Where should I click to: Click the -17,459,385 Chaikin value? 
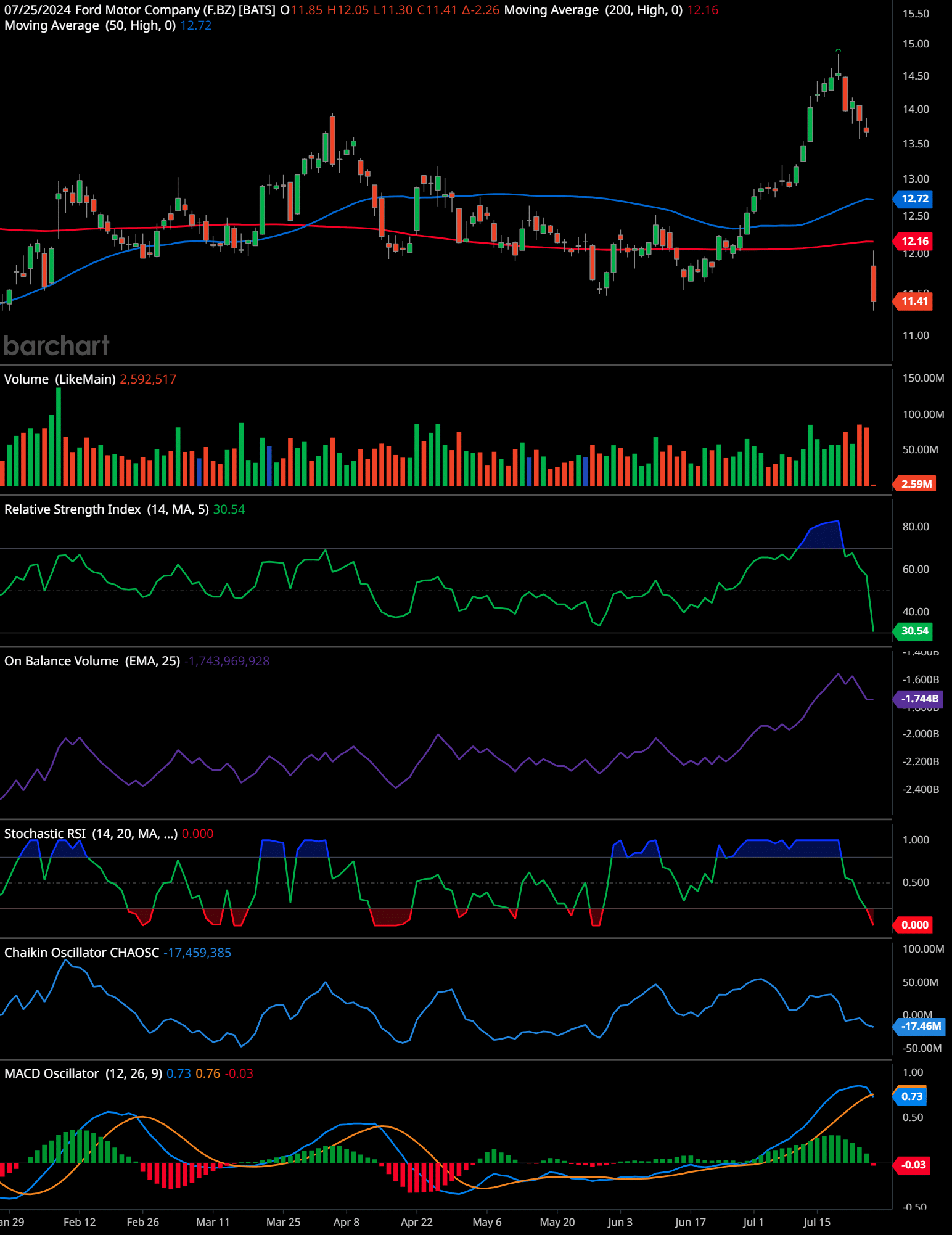(x=197, y=953)
